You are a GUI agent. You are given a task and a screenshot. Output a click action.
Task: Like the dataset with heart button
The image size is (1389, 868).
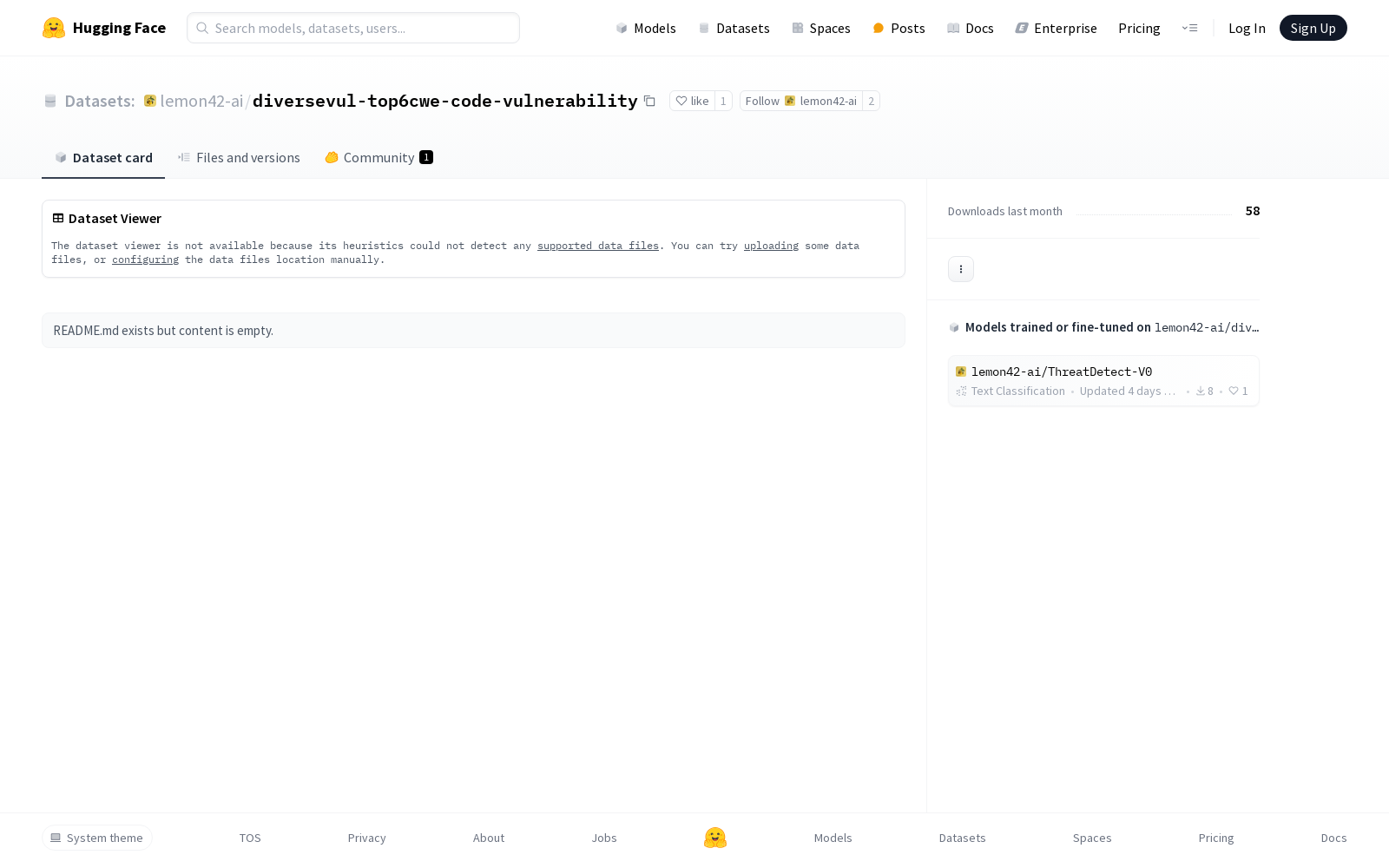692,101
